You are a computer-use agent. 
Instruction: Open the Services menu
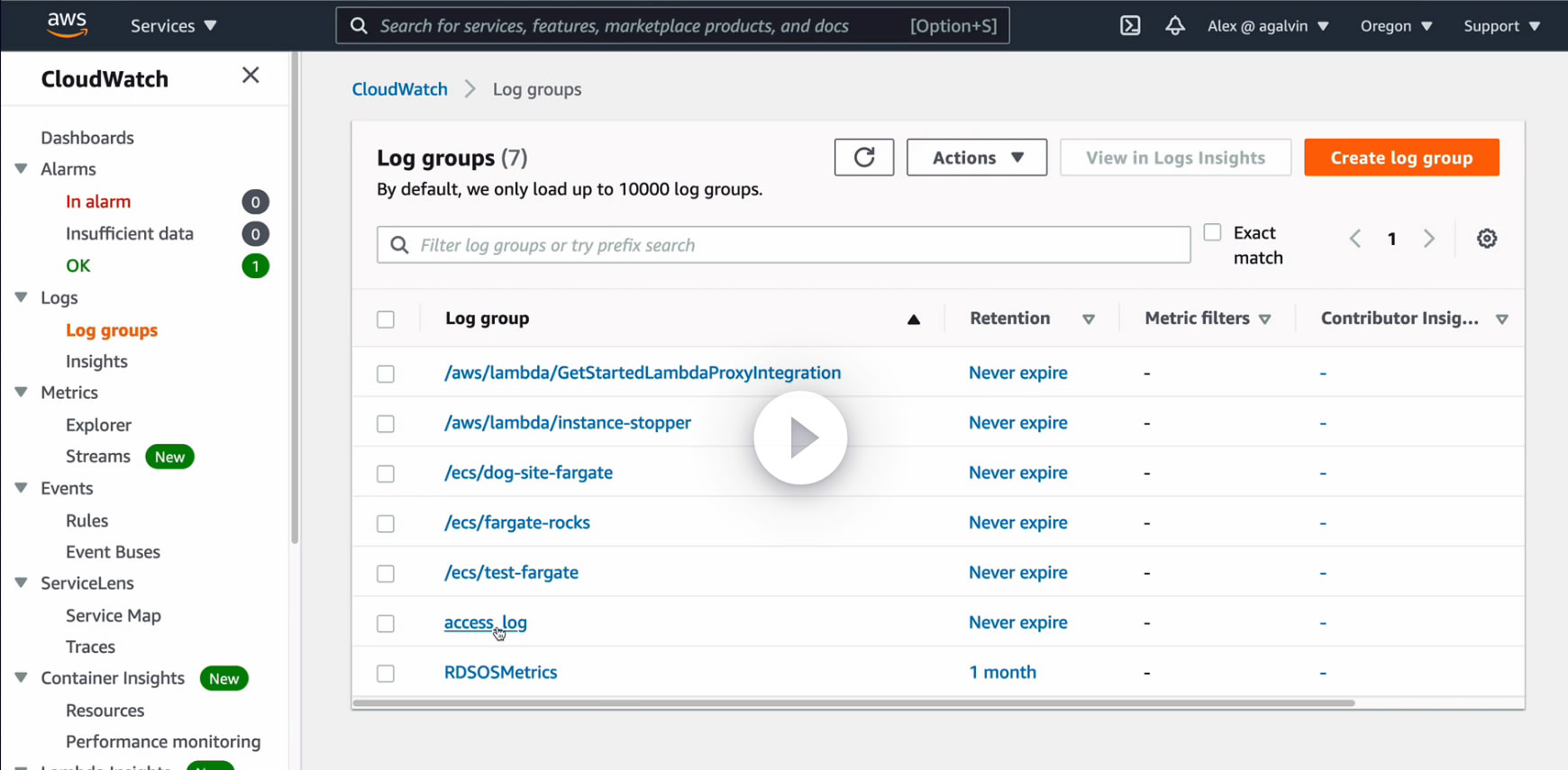[x=173, y=26]
